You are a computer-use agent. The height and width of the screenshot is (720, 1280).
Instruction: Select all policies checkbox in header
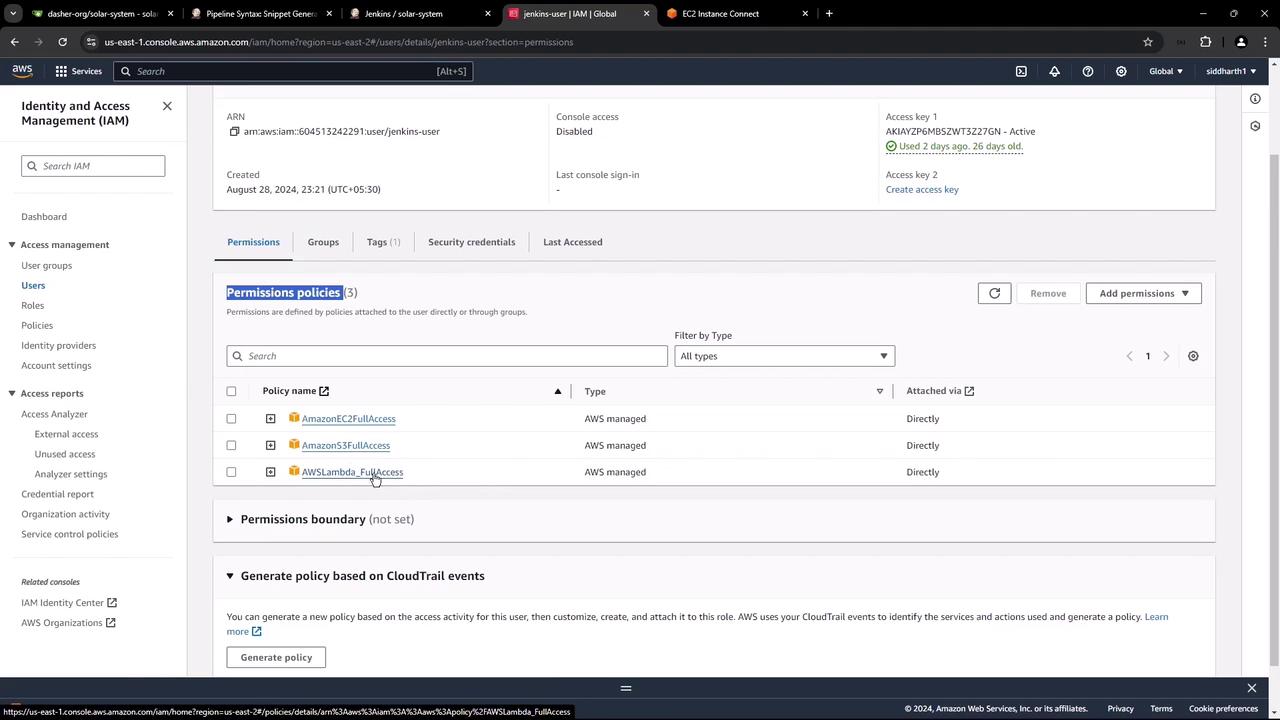point(231,391)
